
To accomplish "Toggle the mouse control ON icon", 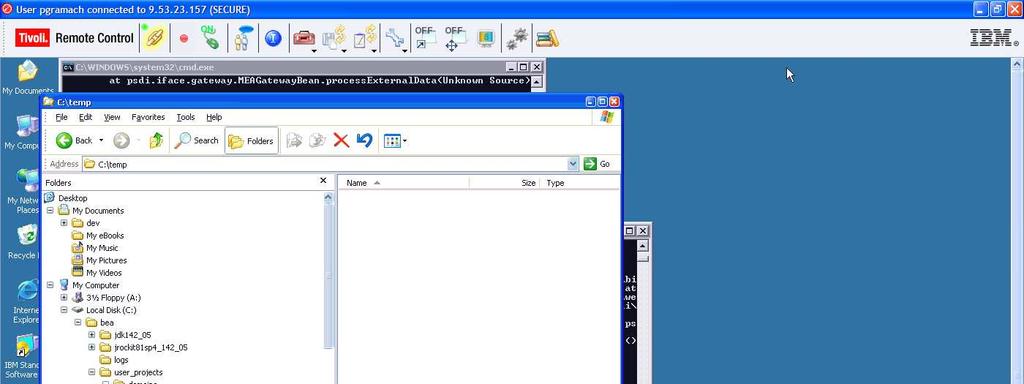I will point(210,38).
